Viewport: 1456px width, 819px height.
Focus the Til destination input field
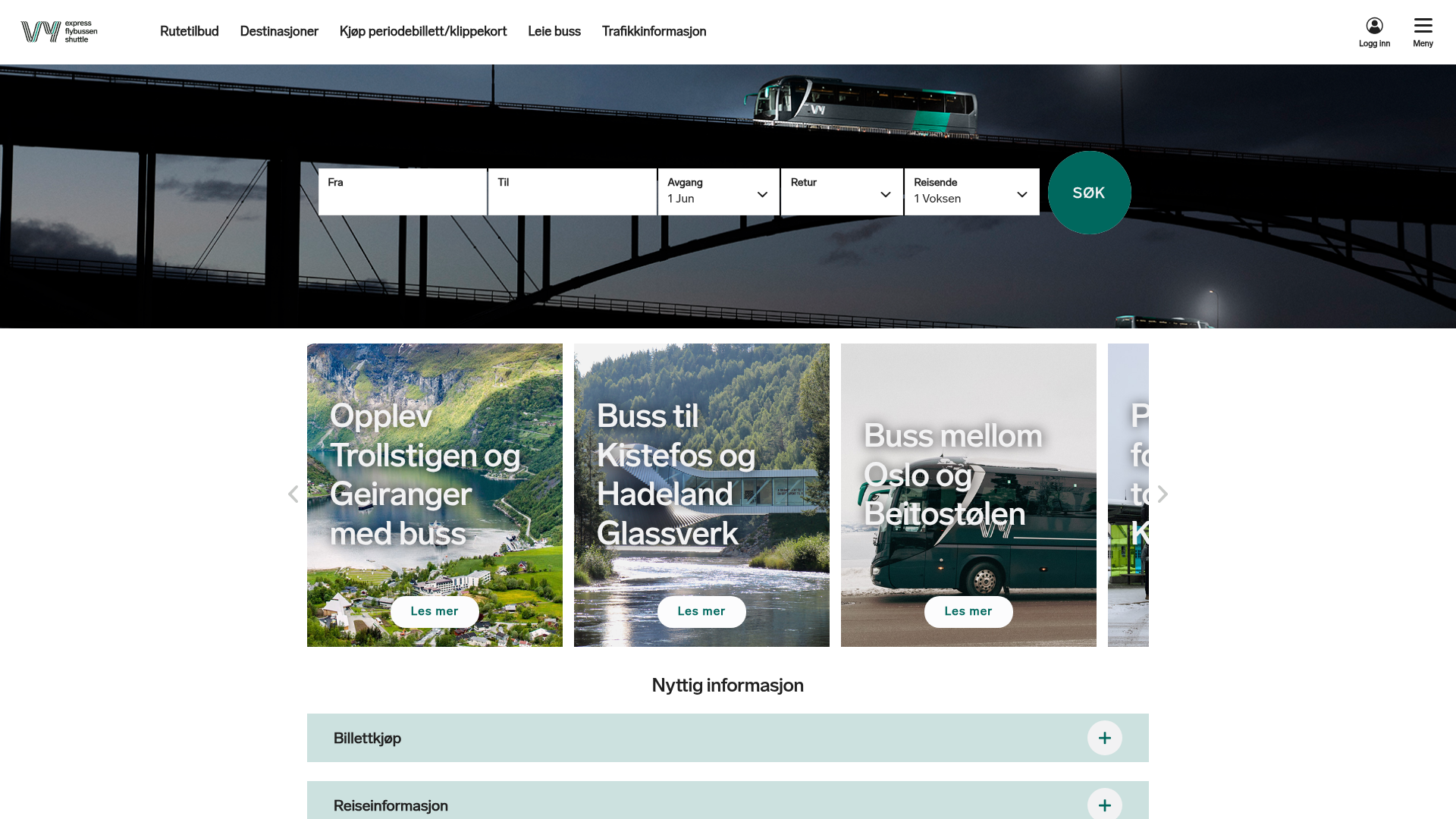[x=573, y=192]
